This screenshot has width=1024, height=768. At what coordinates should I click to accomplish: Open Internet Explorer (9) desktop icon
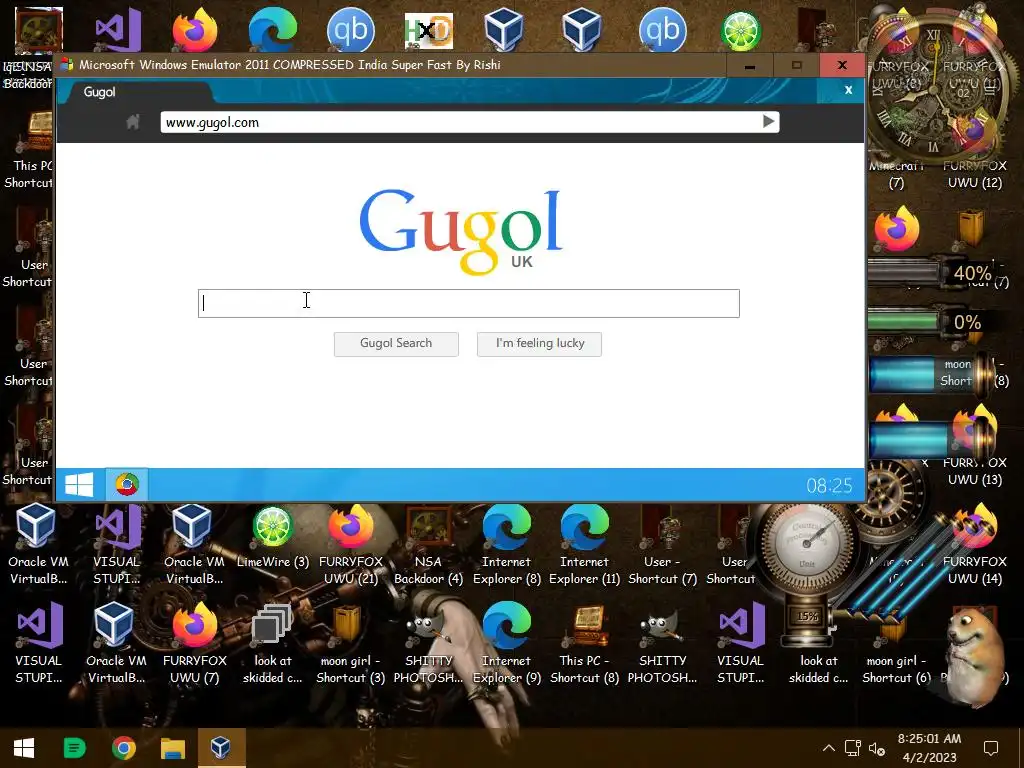coord(507,643)
